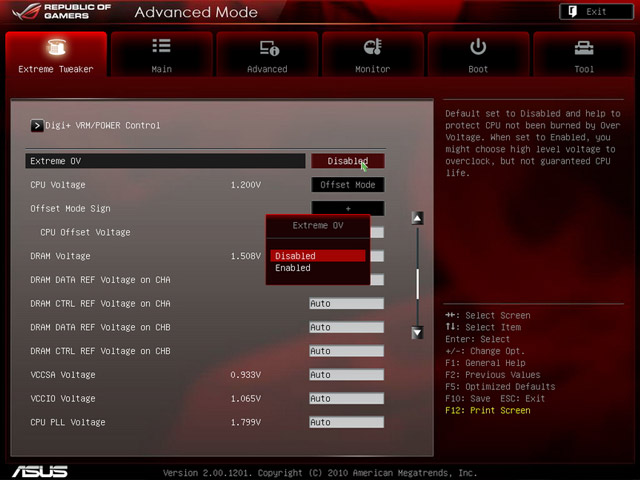This screenshot has height=480, width=640.
Task: Click the 1.065V VCCIO reading
Action: (246, 398)
